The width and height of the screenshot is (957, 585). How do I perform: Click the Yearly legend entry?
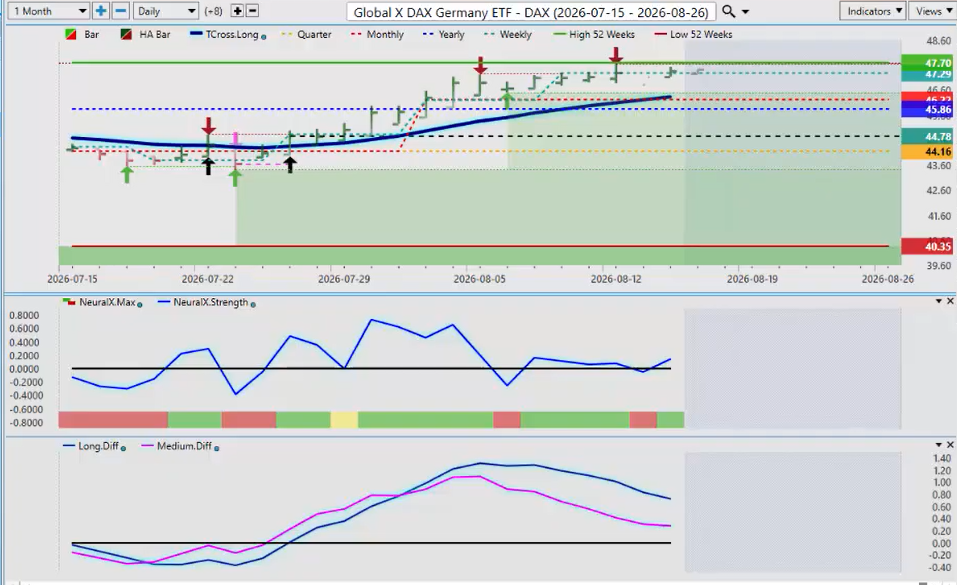tap(444, 35)
